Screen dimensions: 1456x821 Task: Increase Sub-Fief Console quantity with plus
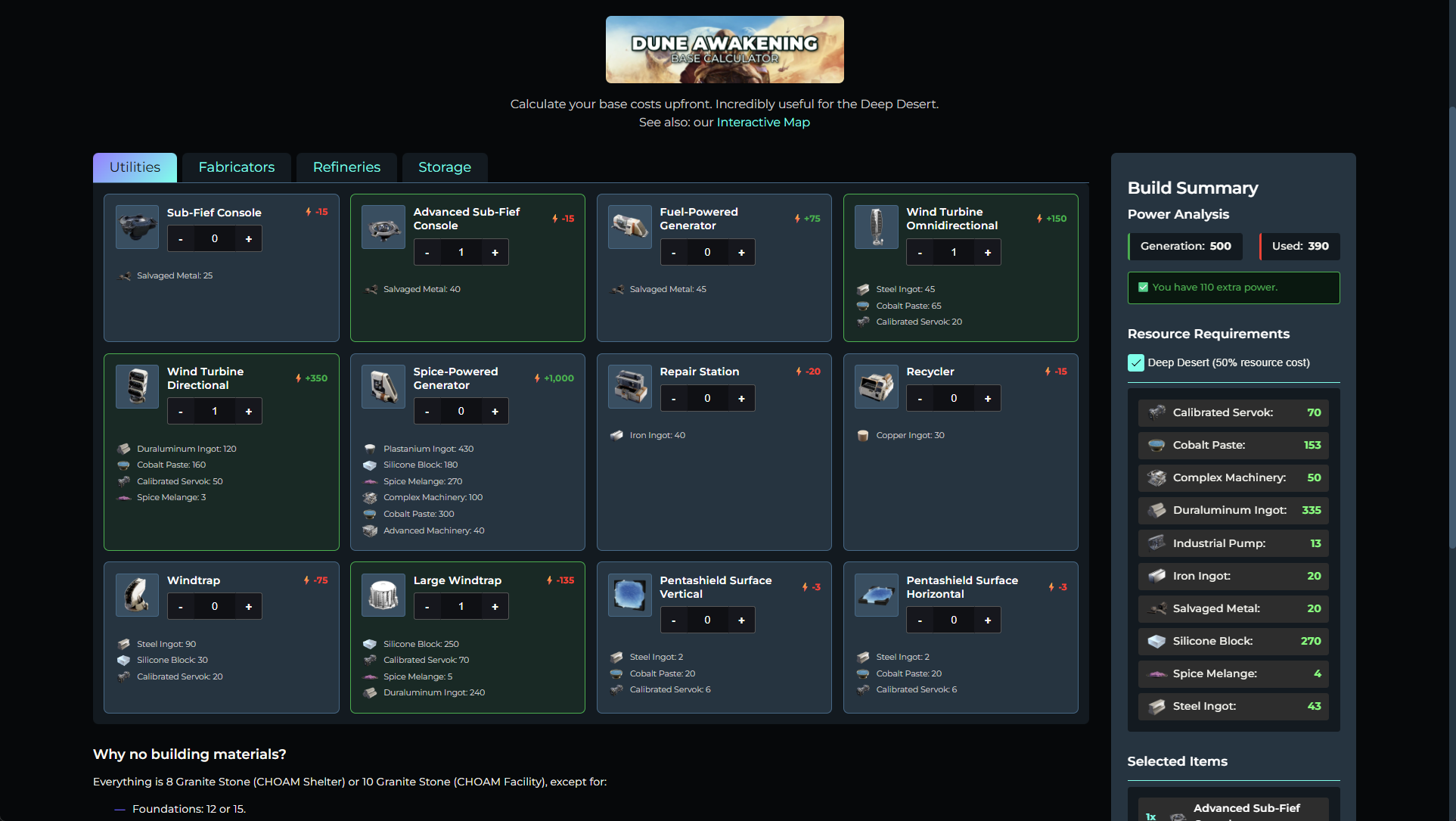coord(249,239)
